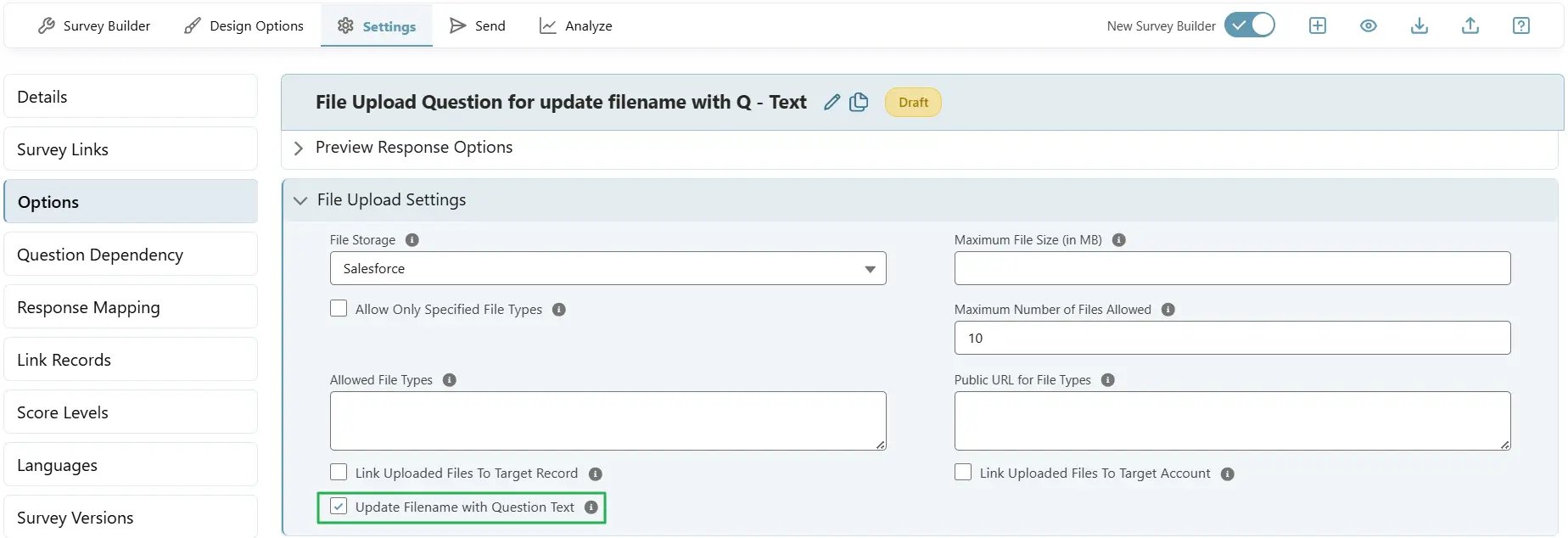
Task: Go to the Send tab
Action: [x=478, y=25]
